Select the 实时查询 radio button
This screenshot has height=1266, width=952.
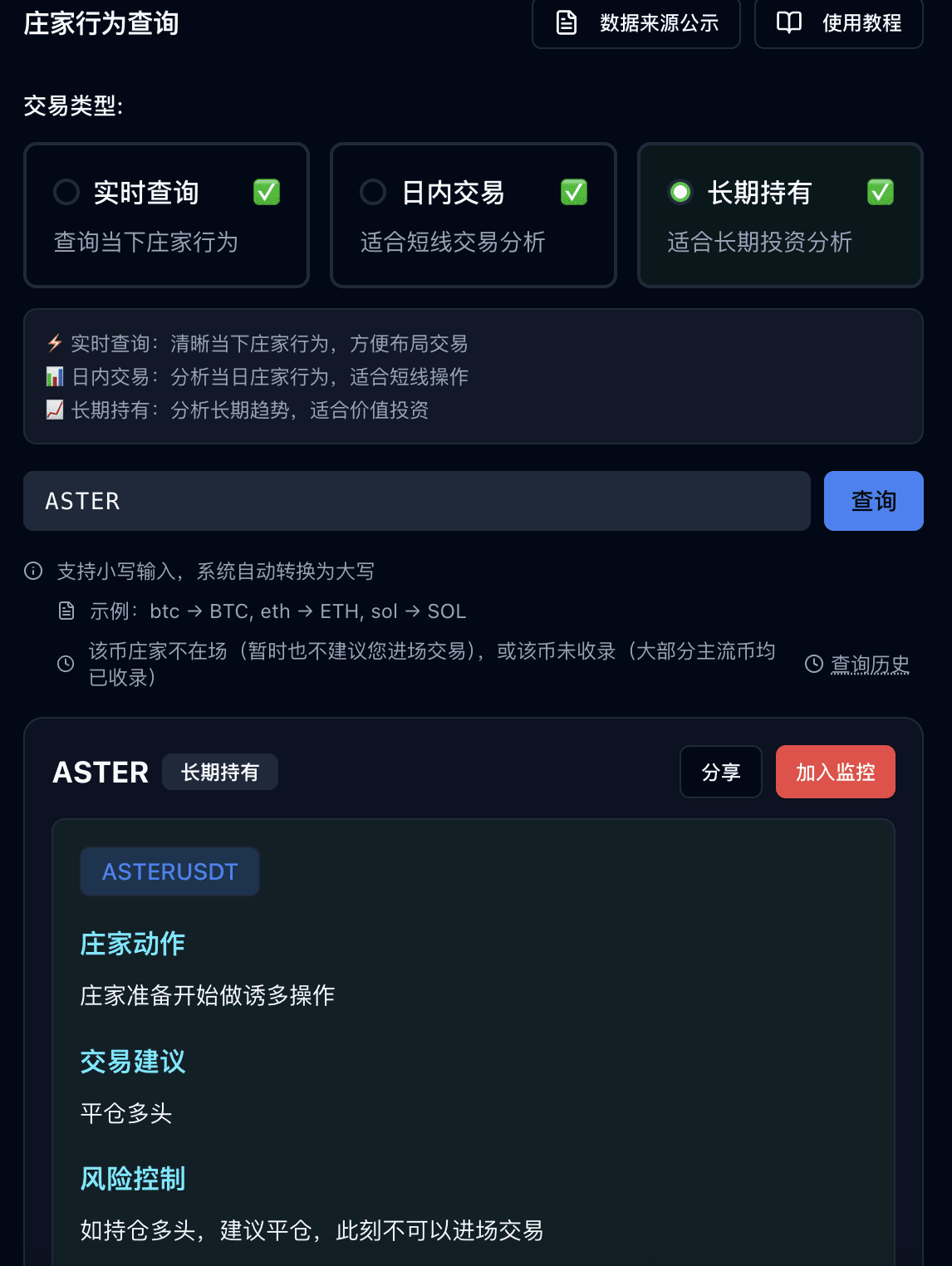click(x=66, y=192)
